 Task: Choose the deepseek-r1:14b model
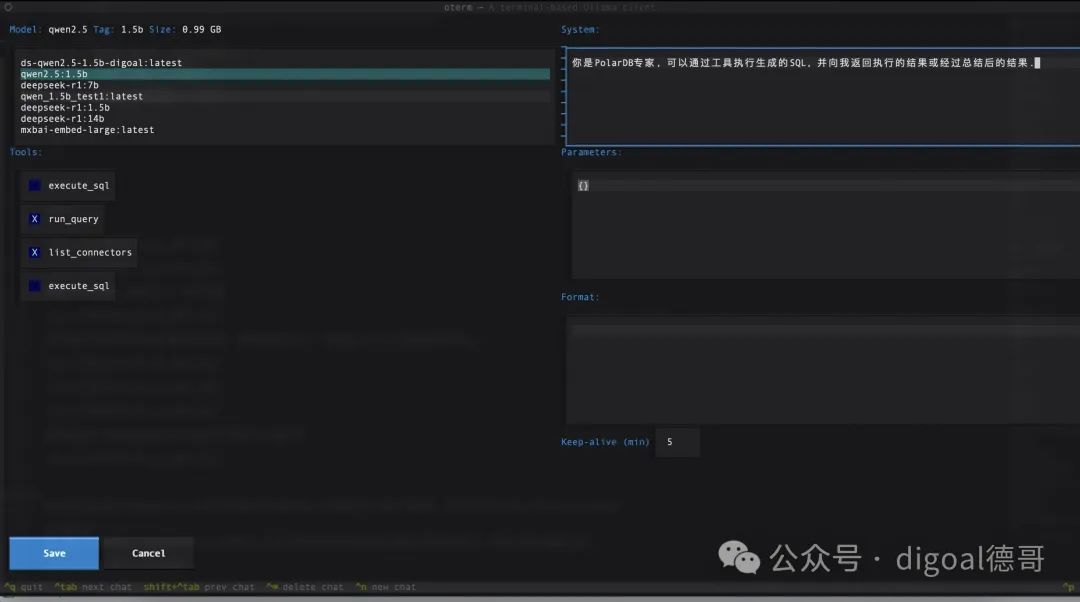pos(62,119)
